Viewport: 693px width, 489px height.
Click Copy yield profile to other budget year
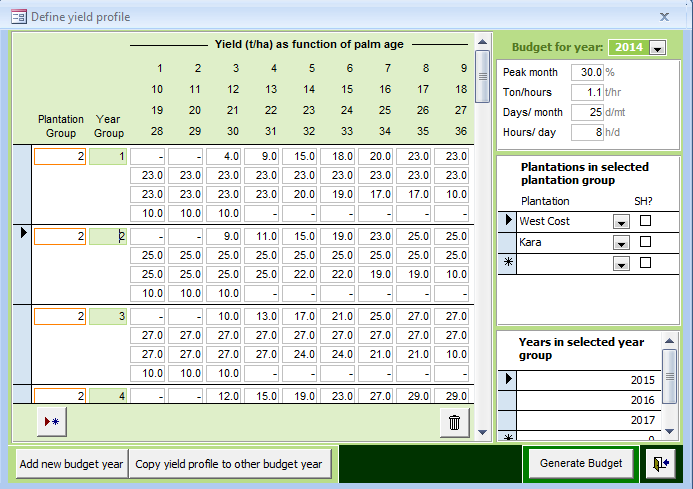pos(229,464)
